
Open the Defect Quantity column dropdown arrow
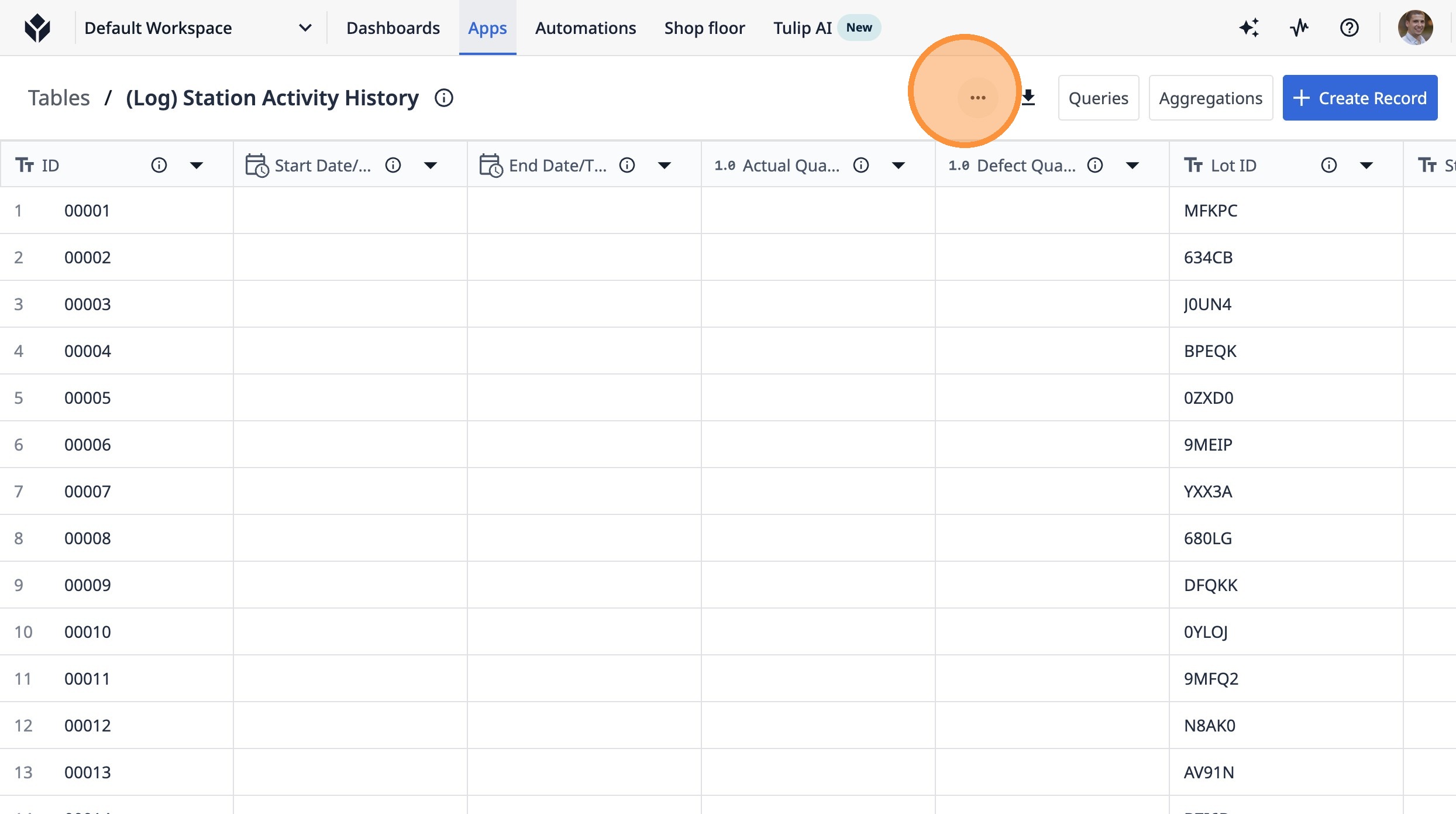pyautogui.click(x=1133, y=166)
